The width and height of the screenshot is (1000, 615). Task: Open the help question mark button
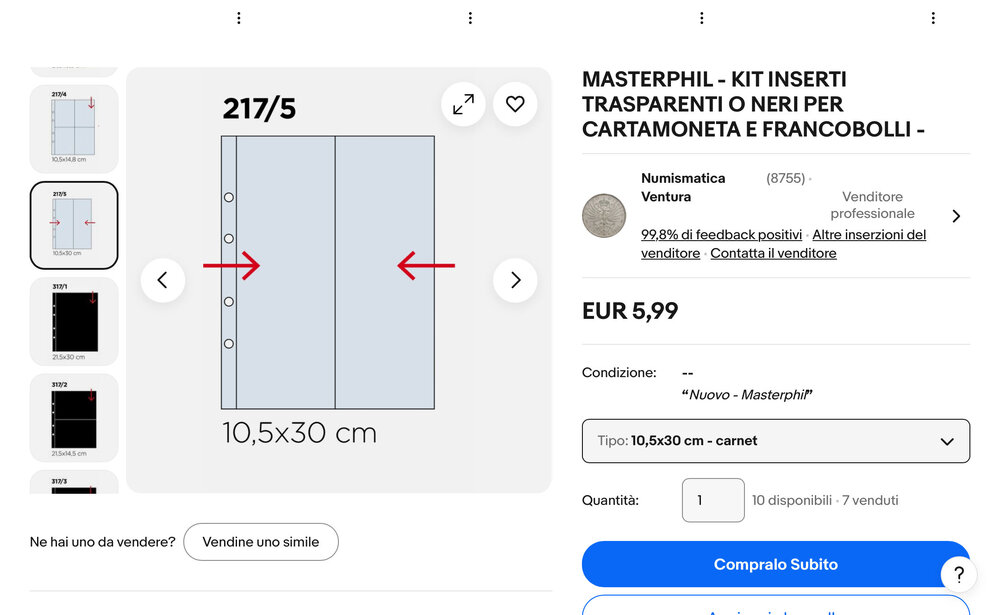point(958,575)
